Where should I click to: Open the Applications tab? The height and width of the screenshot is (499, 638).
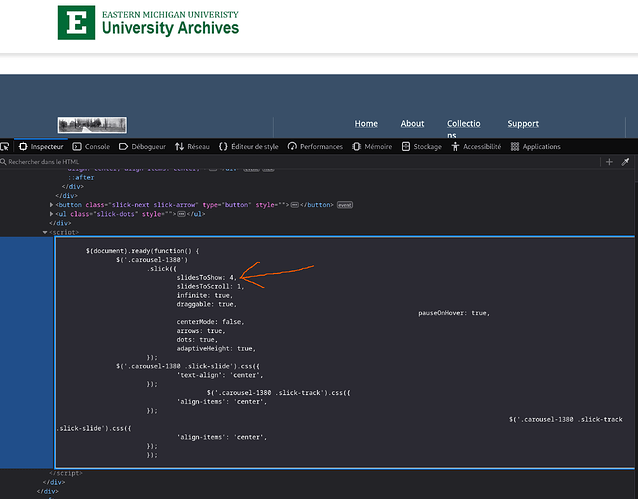pyautogui.click(x=536, y=147)
